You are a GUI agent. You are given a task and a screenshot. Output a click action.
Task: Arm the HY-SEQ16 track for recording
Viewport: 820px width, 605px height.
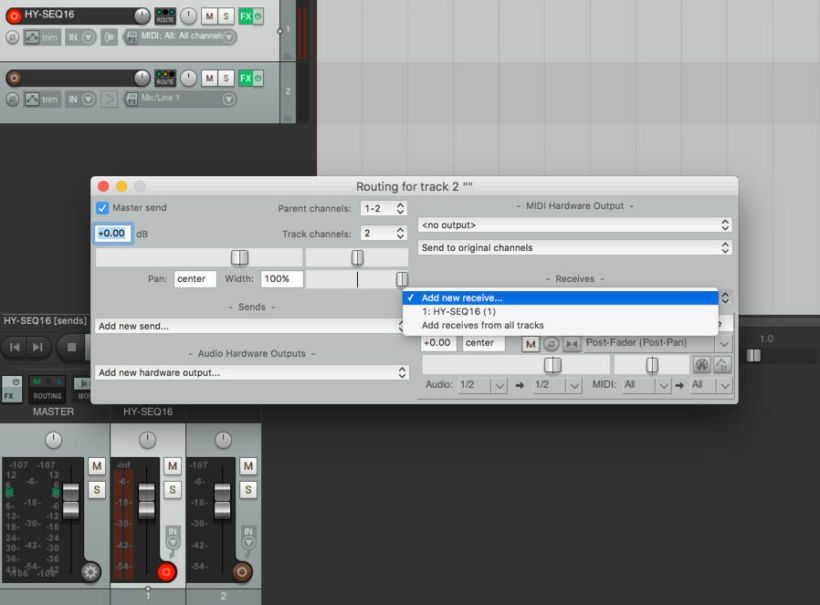point(14,16)
